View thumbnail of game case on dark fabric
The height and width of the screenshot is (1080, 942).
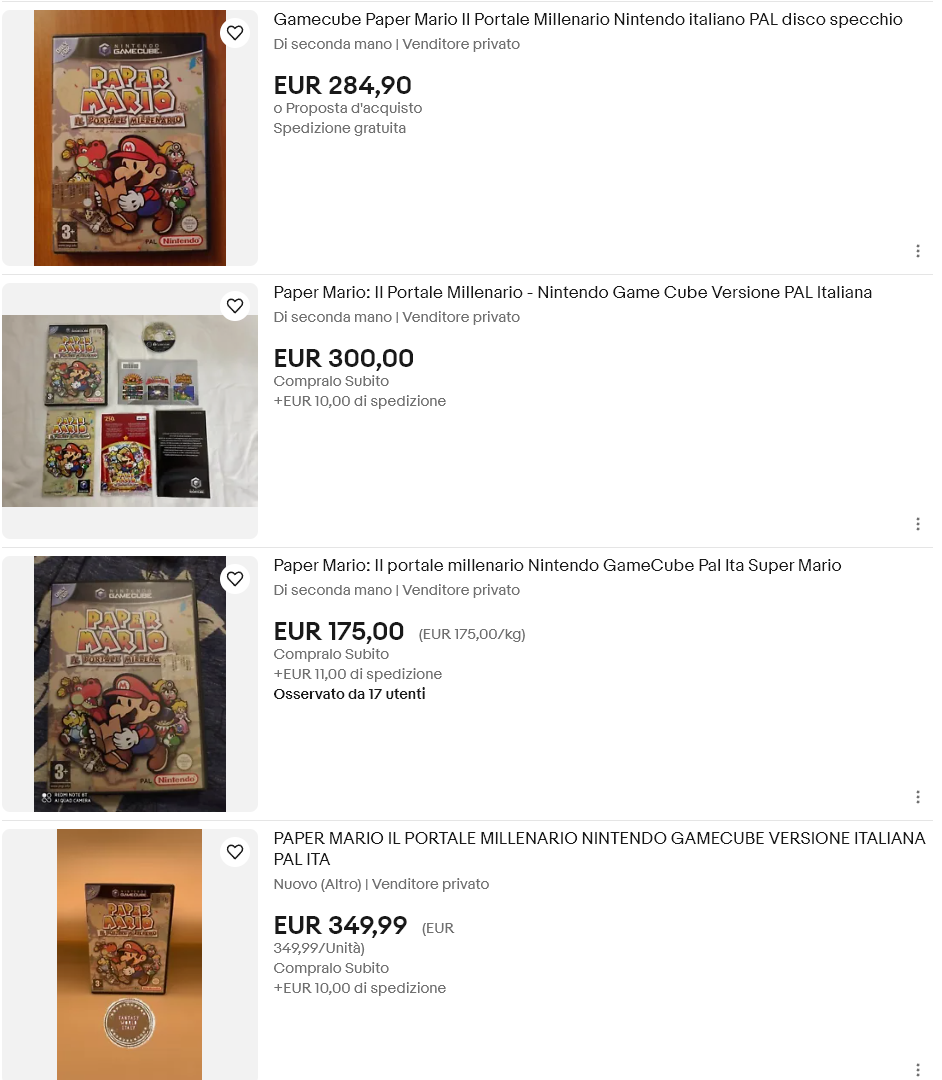click(130, 684)
